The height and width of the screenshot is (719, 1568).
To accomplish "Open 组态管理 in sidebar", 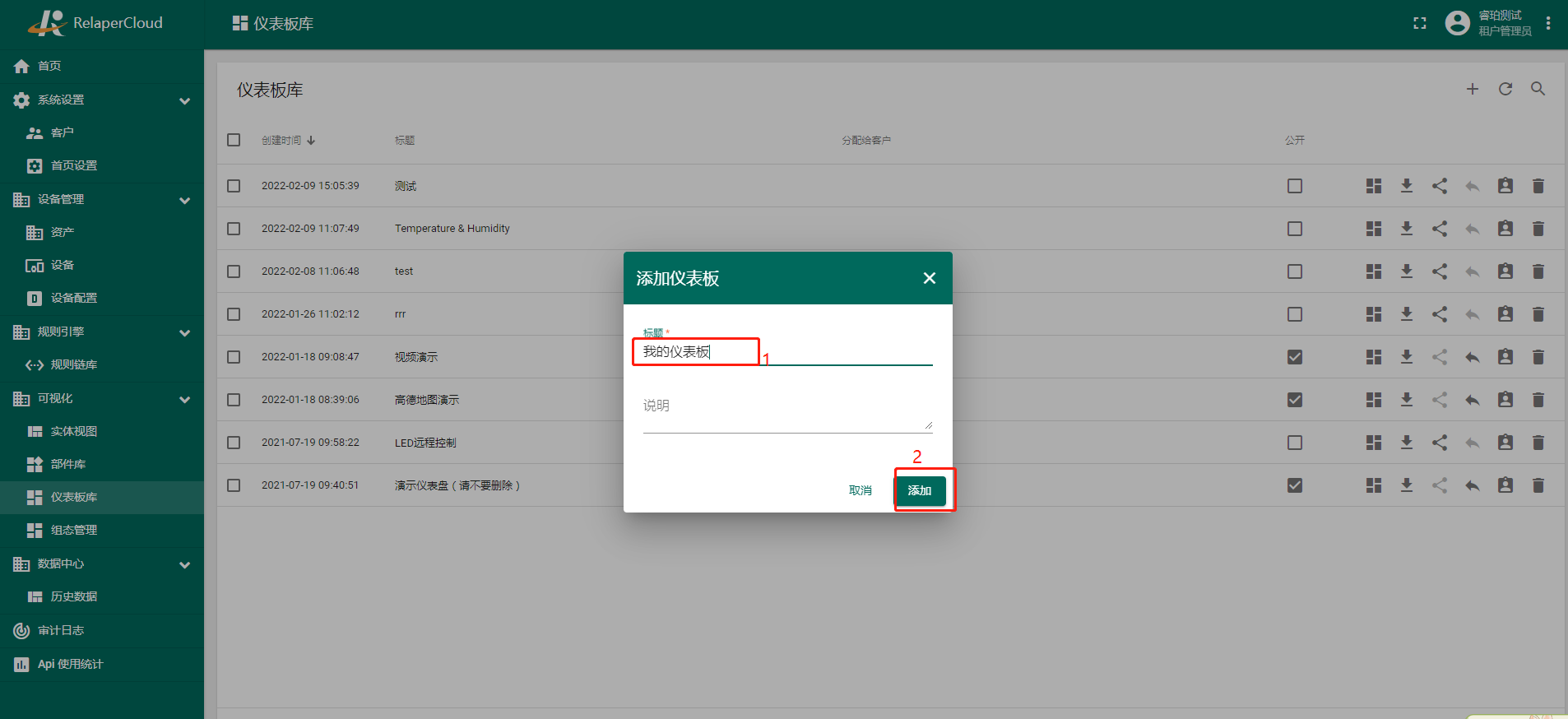I will point(102,531).
